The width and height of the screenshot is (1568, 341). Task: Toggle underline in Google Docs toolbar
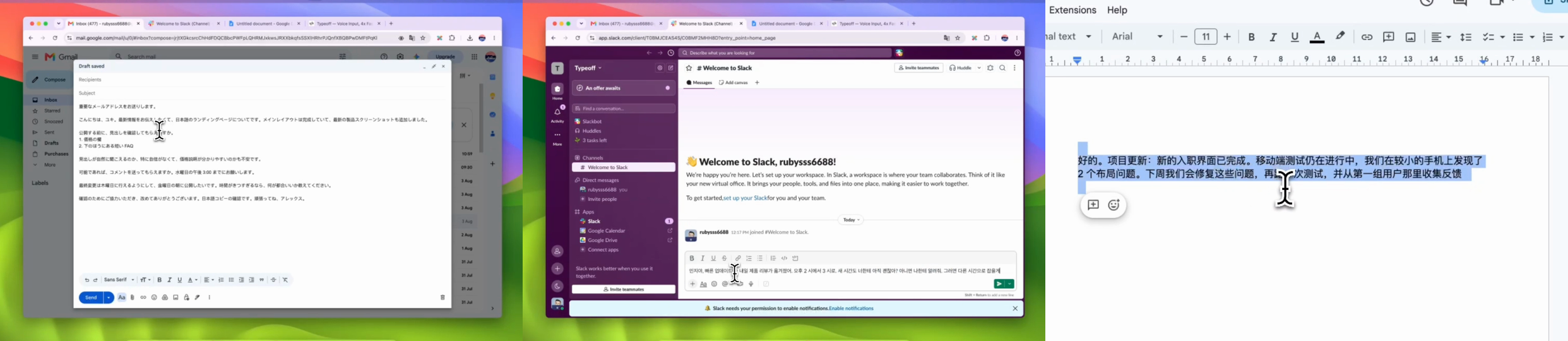[x=1295, y=37]
